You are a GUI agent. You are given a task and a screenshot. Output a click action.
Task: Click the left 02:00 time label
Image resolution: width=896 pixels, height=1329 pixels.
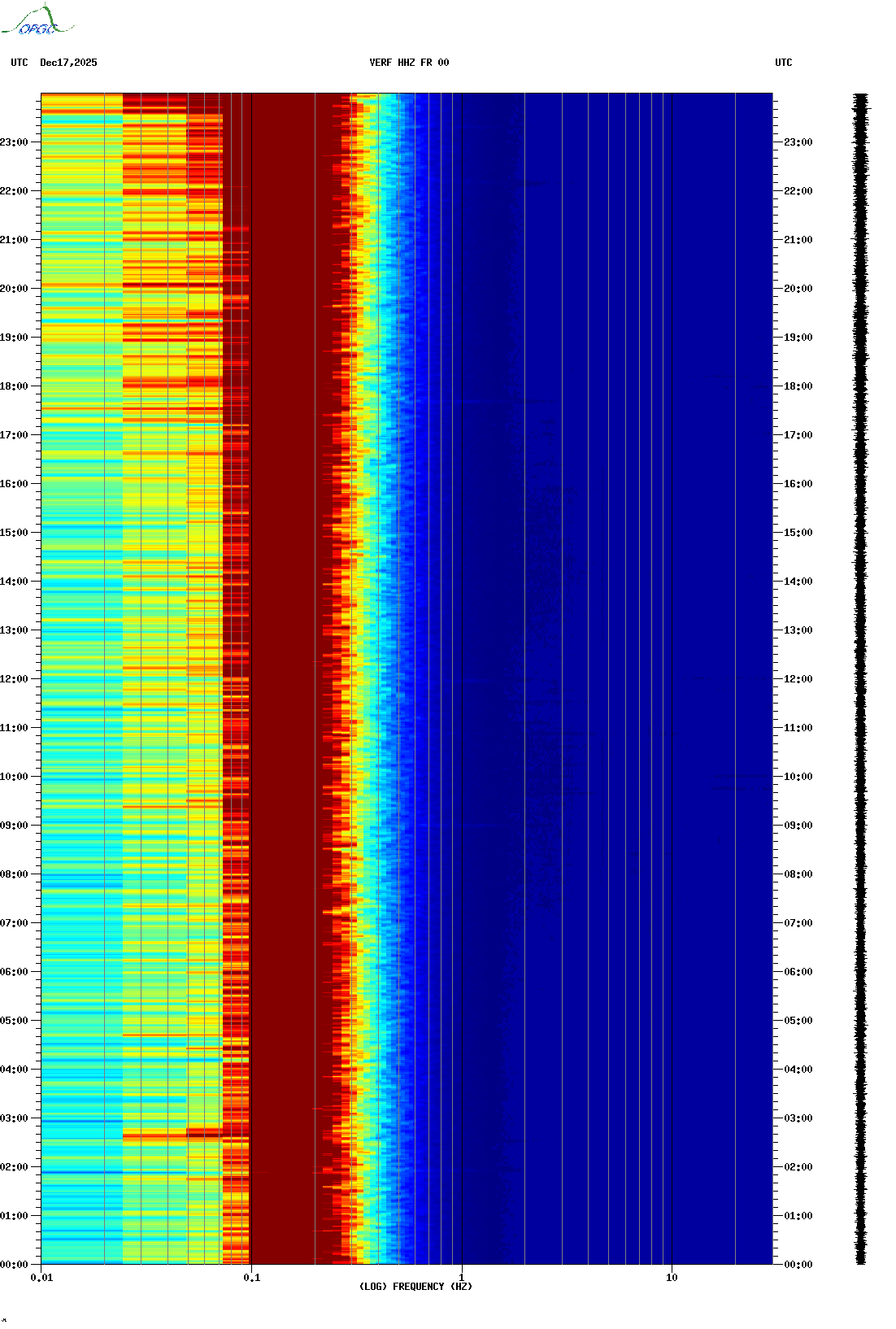click(x=14, y=1167)
